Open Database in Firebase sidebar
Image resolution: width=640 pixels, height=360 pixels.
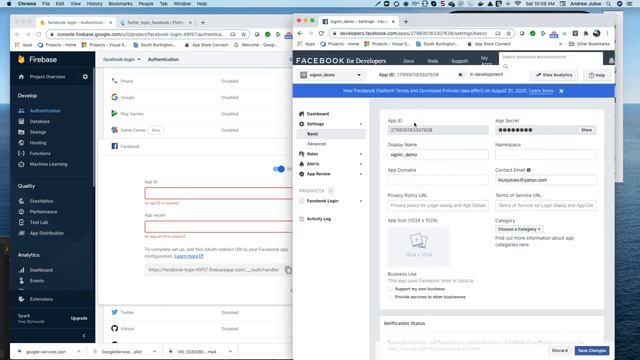coord(40,121)
